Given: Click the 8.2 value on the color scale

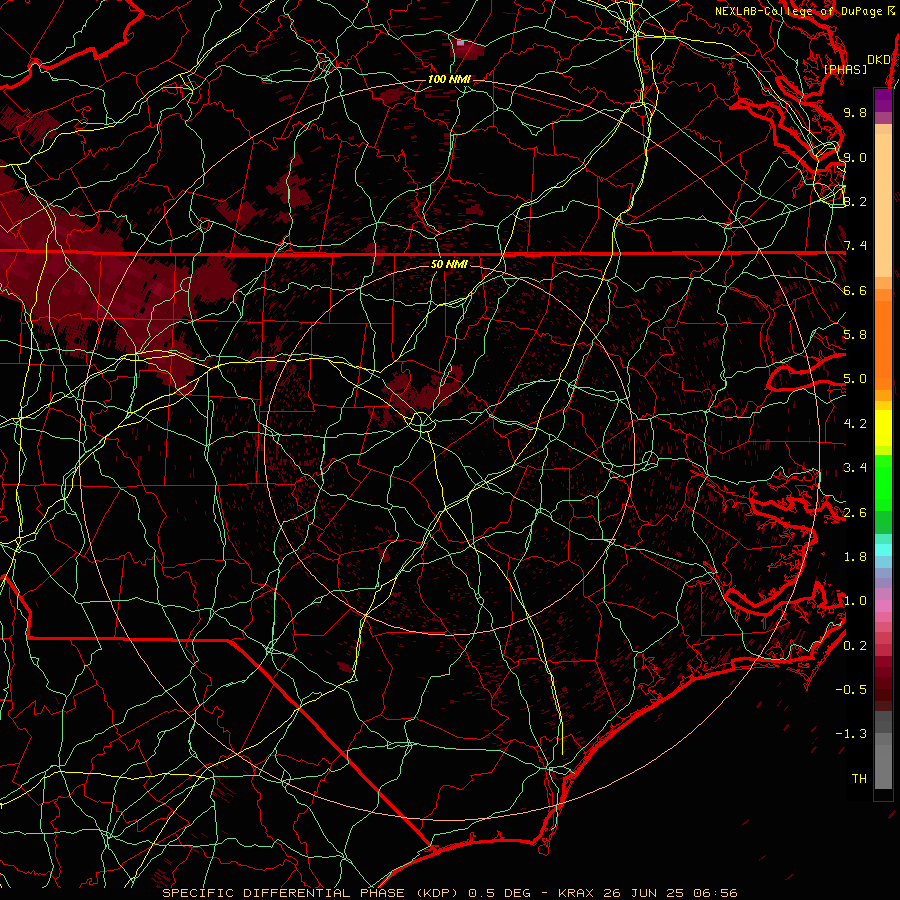Looking at the screenshot, I should [855, 201].
